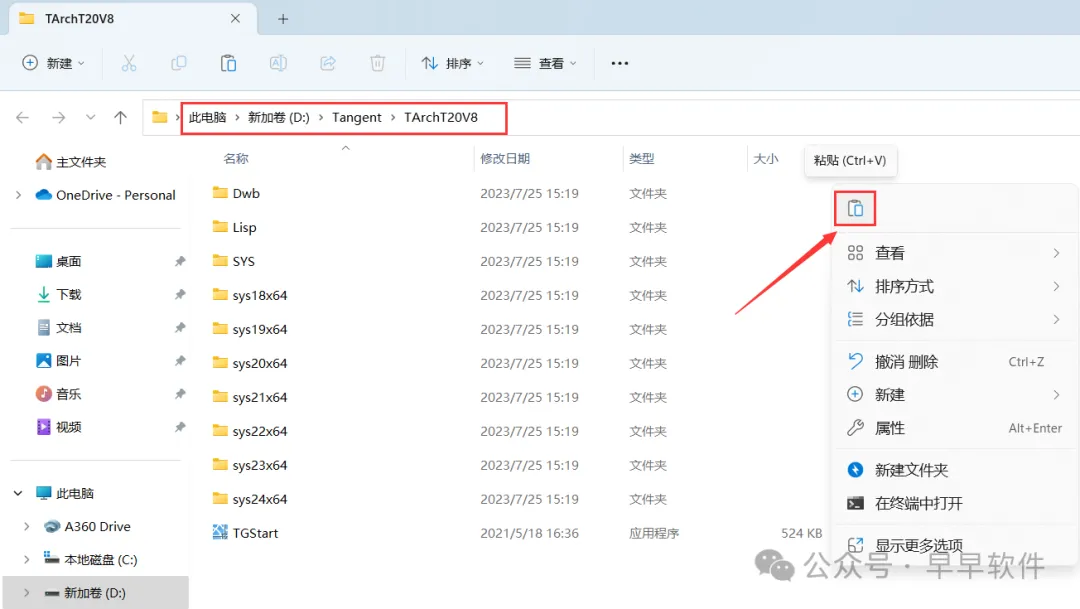Sort by 名称 column header
This screenshot has height=609, width=1080.
click(x=236, y=158)
